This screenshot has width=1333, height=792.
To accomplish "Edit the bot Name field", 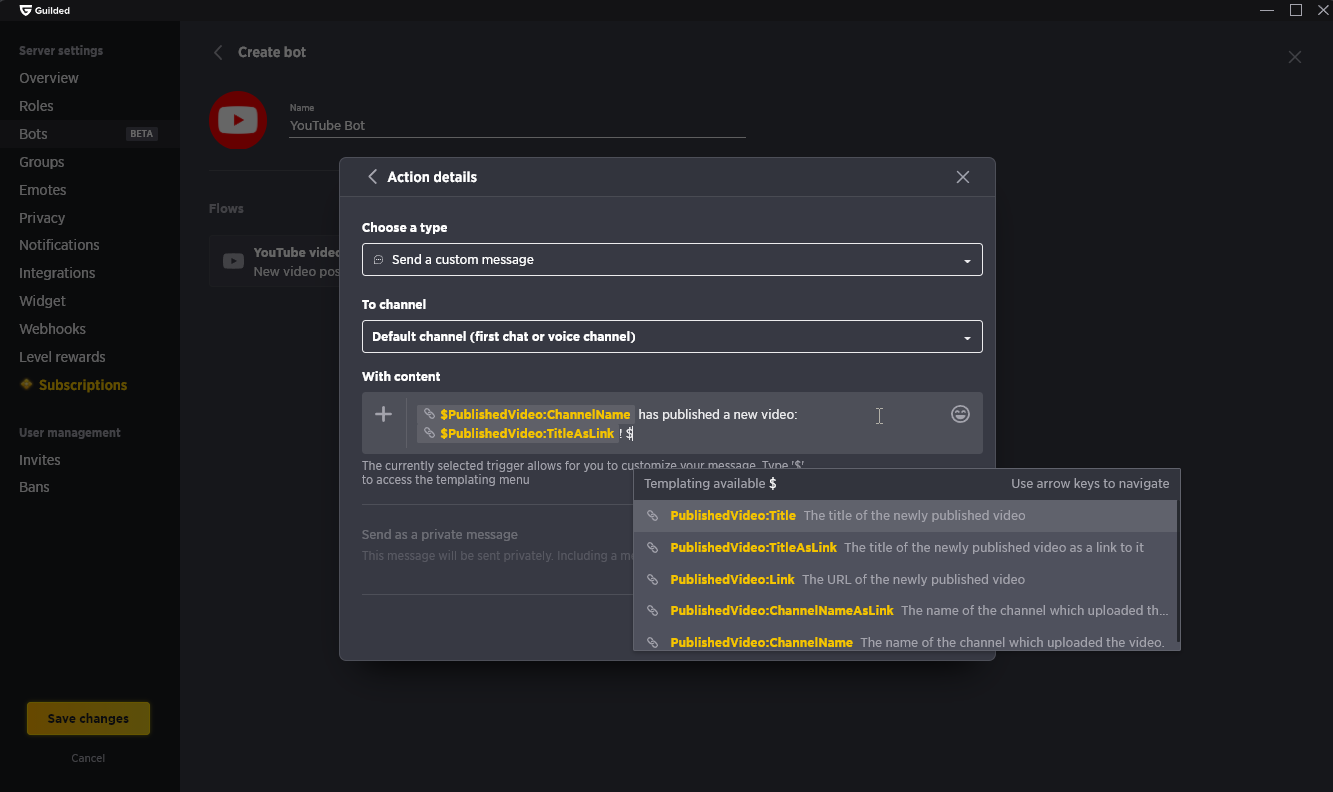I will coord(517,126).
